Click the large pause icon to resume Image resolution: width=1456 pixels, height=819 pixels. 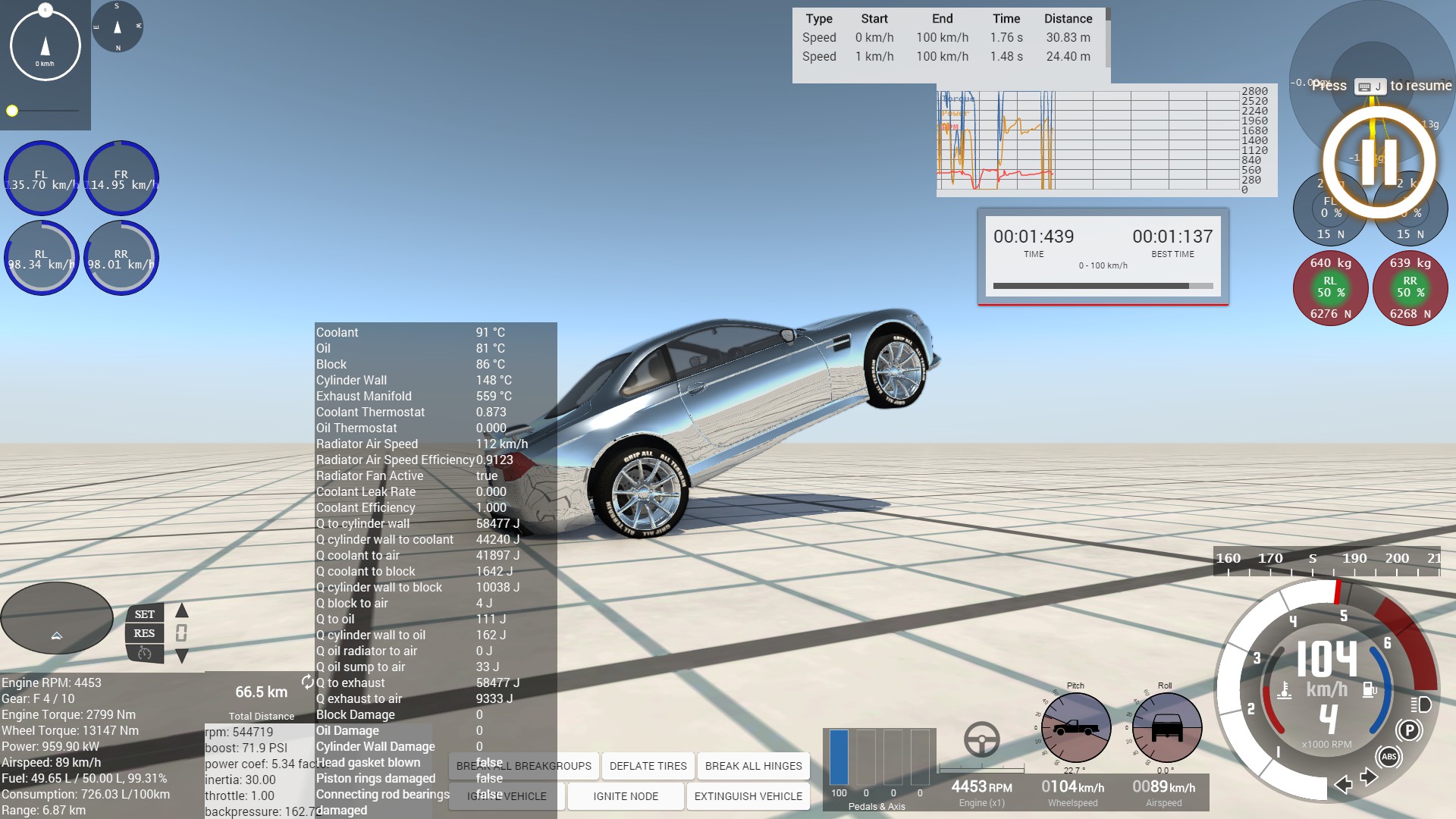(x=1379, y=162)
